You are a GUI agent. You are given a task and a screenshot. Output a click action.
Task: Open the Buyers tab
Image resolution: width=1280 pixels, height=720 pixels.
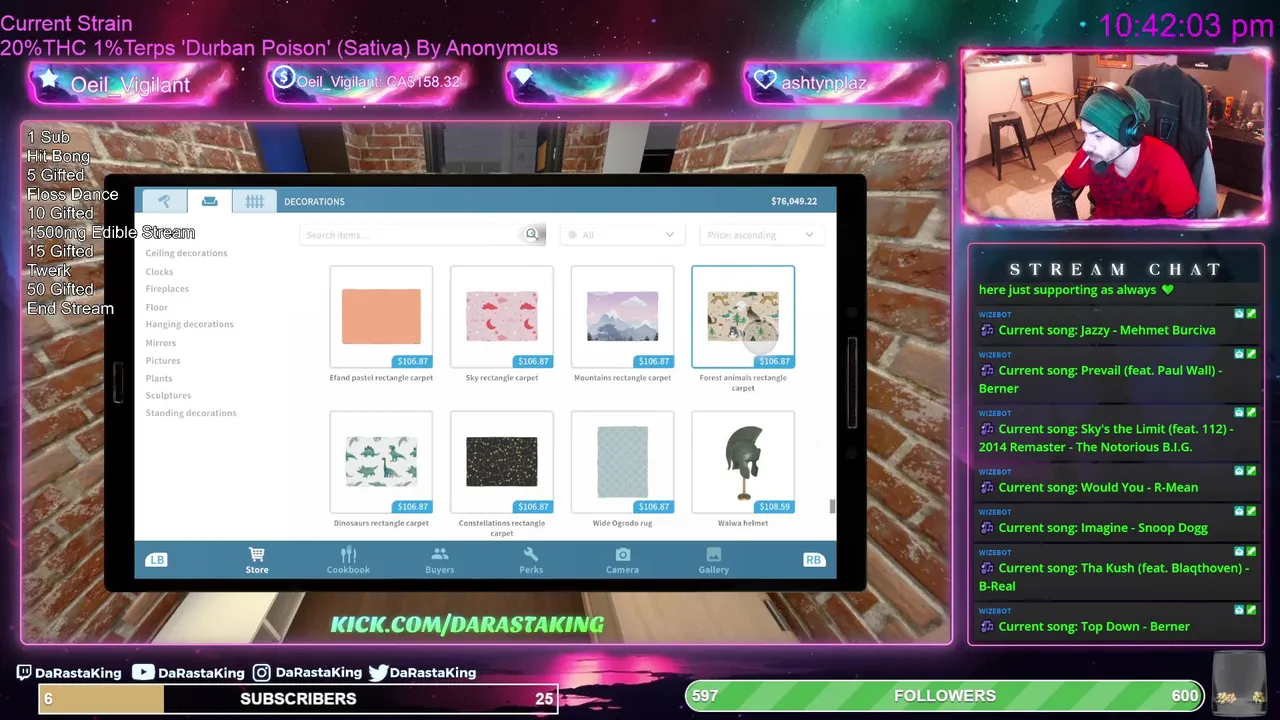coord(439,560)
